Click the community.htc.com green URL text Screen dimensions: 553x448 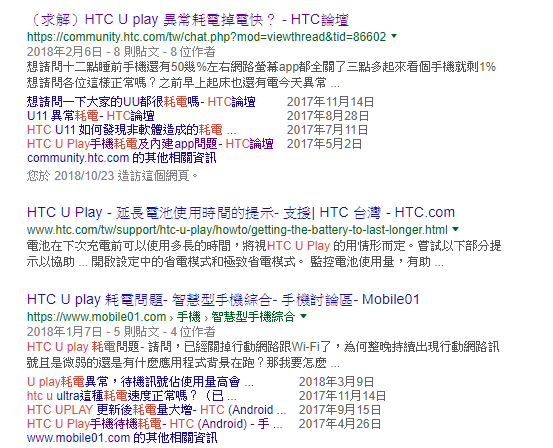tap(207, 37)
